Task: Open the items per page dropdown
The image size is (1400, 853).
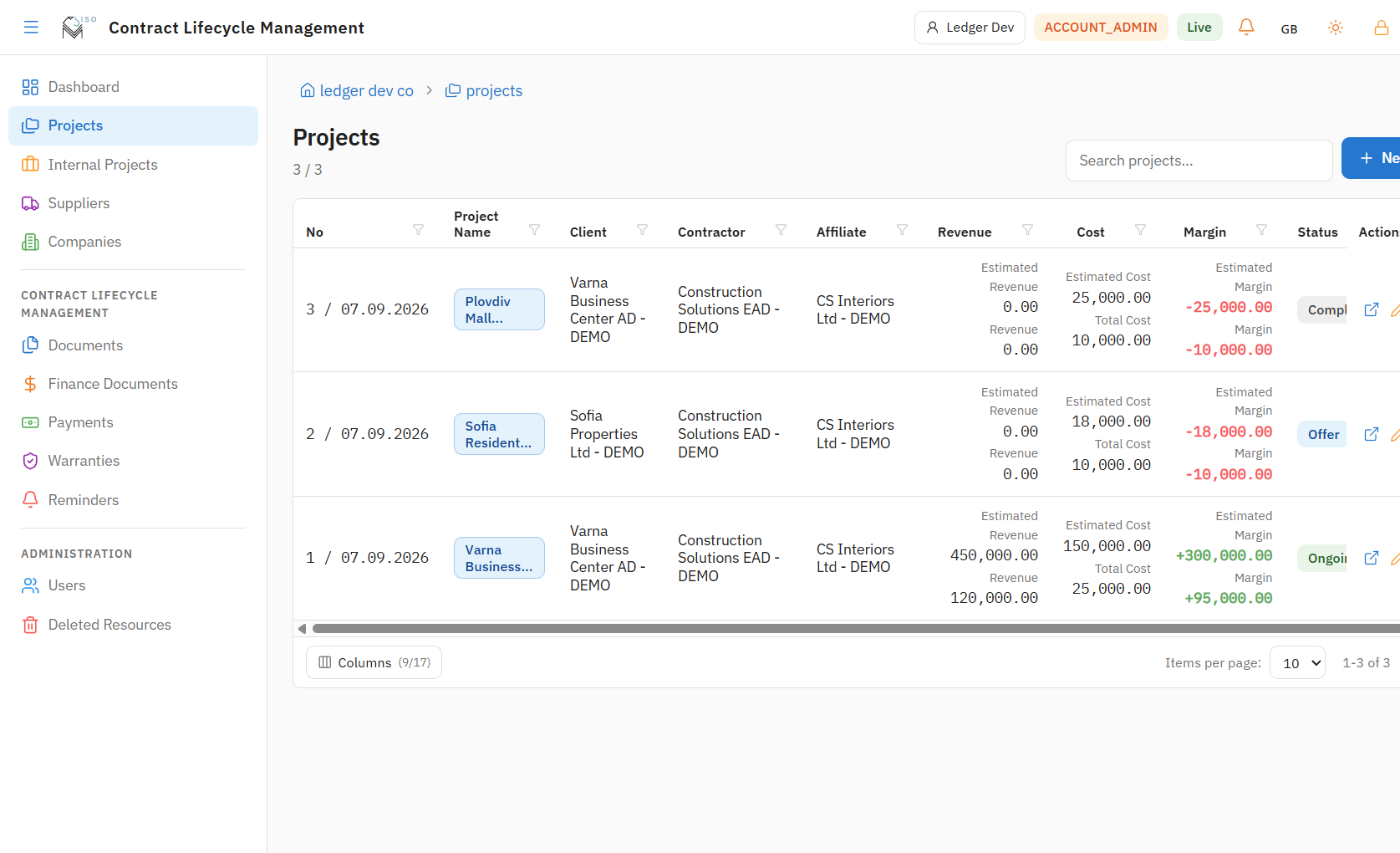Action: click(1297, 662)
